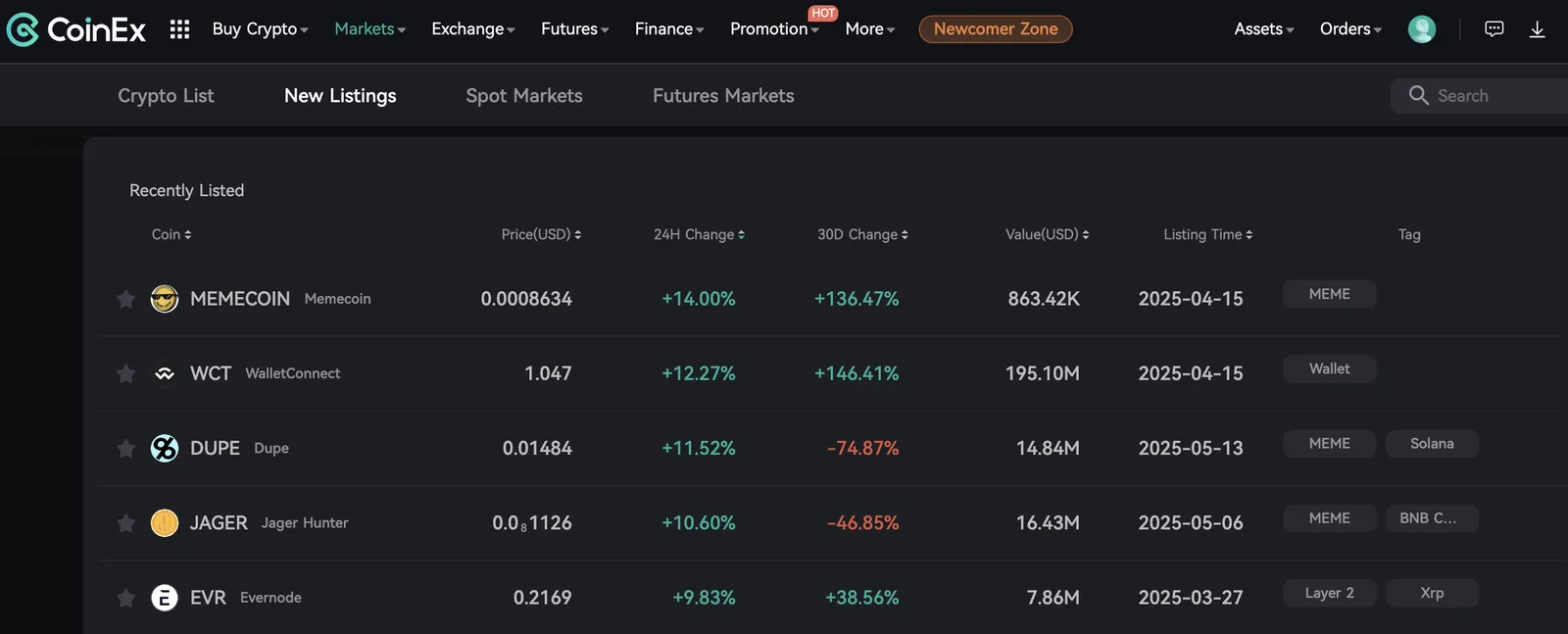The image size is (1568, 634).
Task: Expand the Finance dropdown
Action: [x=669, y=29]
